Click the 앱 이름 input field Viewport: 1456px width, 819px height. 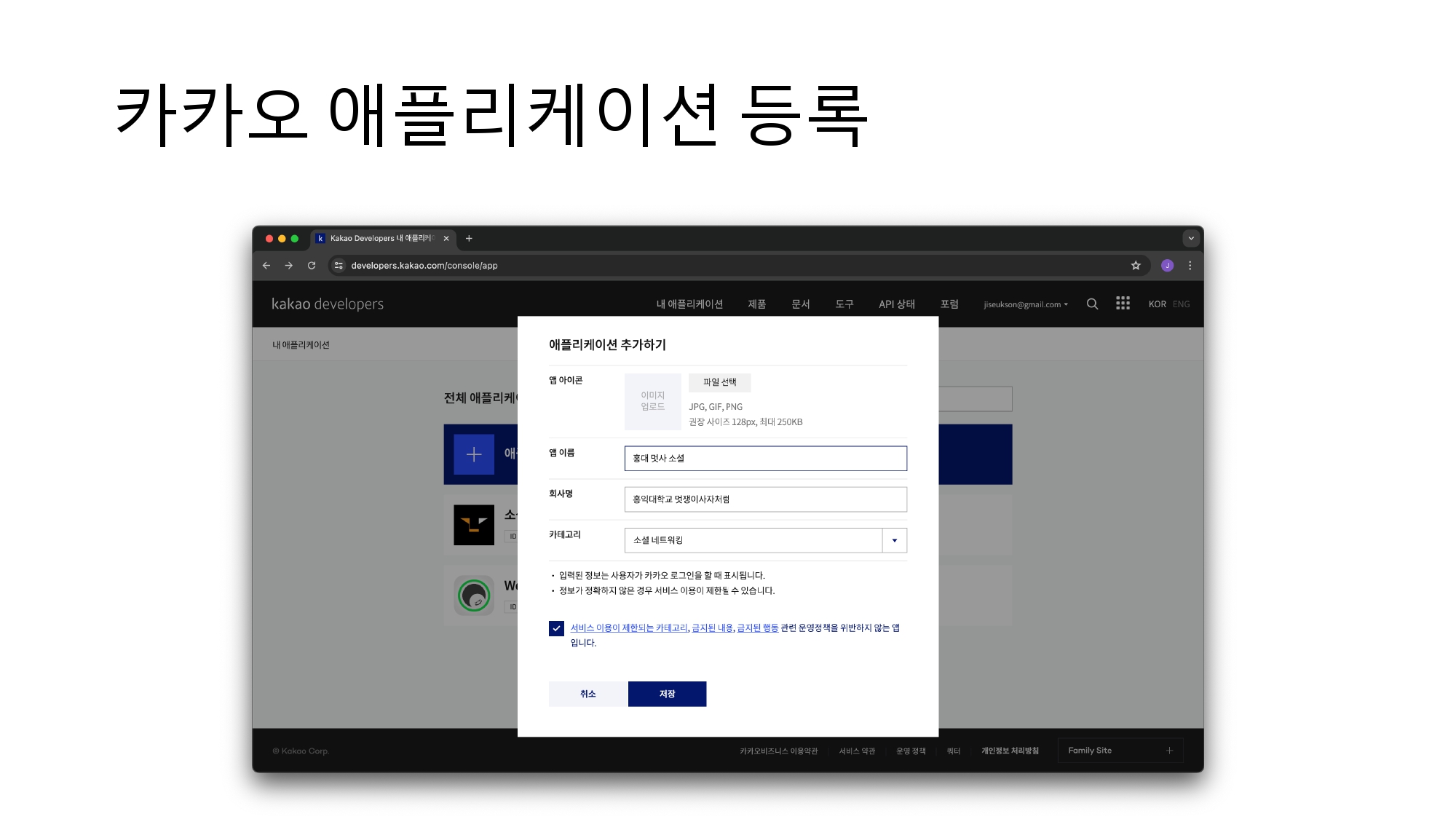click(765, 459)
